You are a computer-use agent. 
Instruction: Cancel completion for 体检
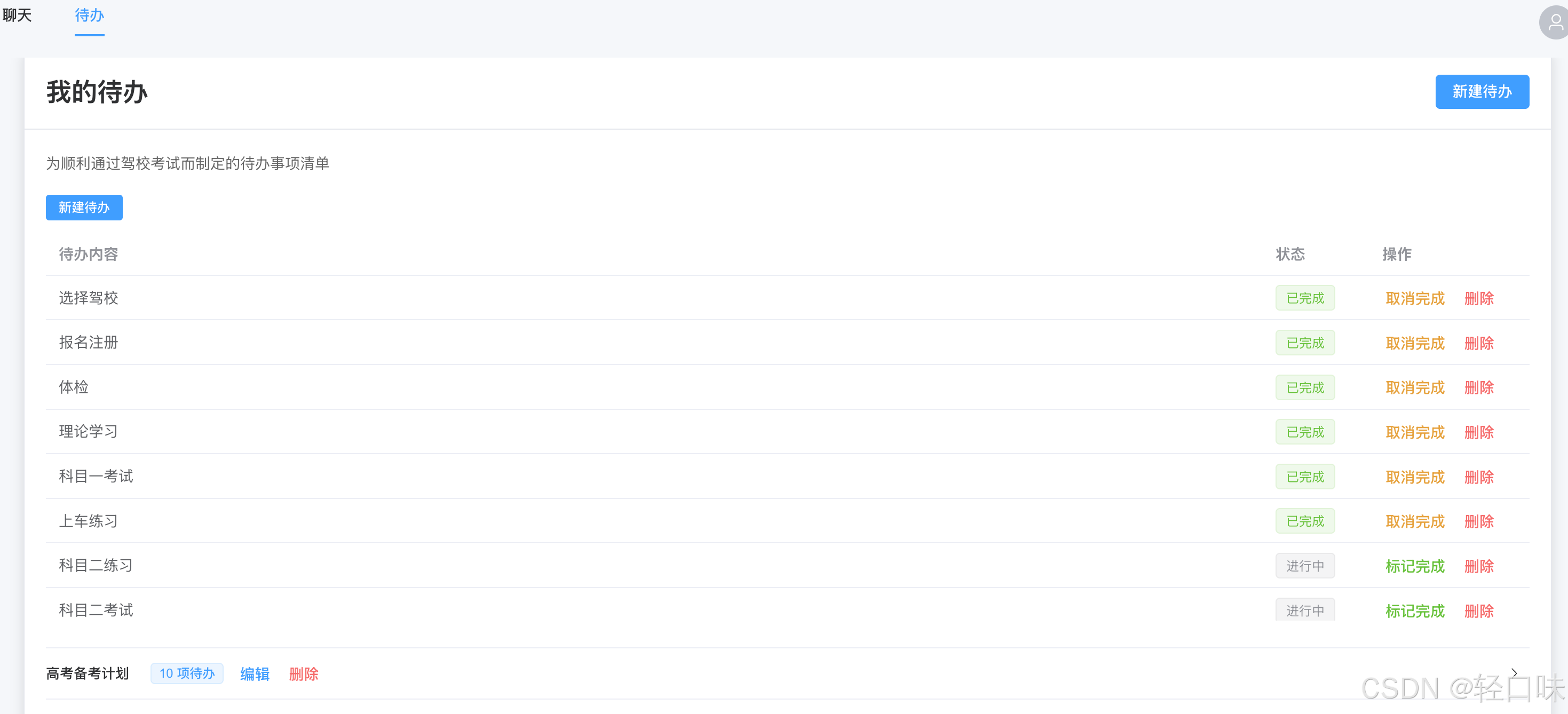[1415, 388]
